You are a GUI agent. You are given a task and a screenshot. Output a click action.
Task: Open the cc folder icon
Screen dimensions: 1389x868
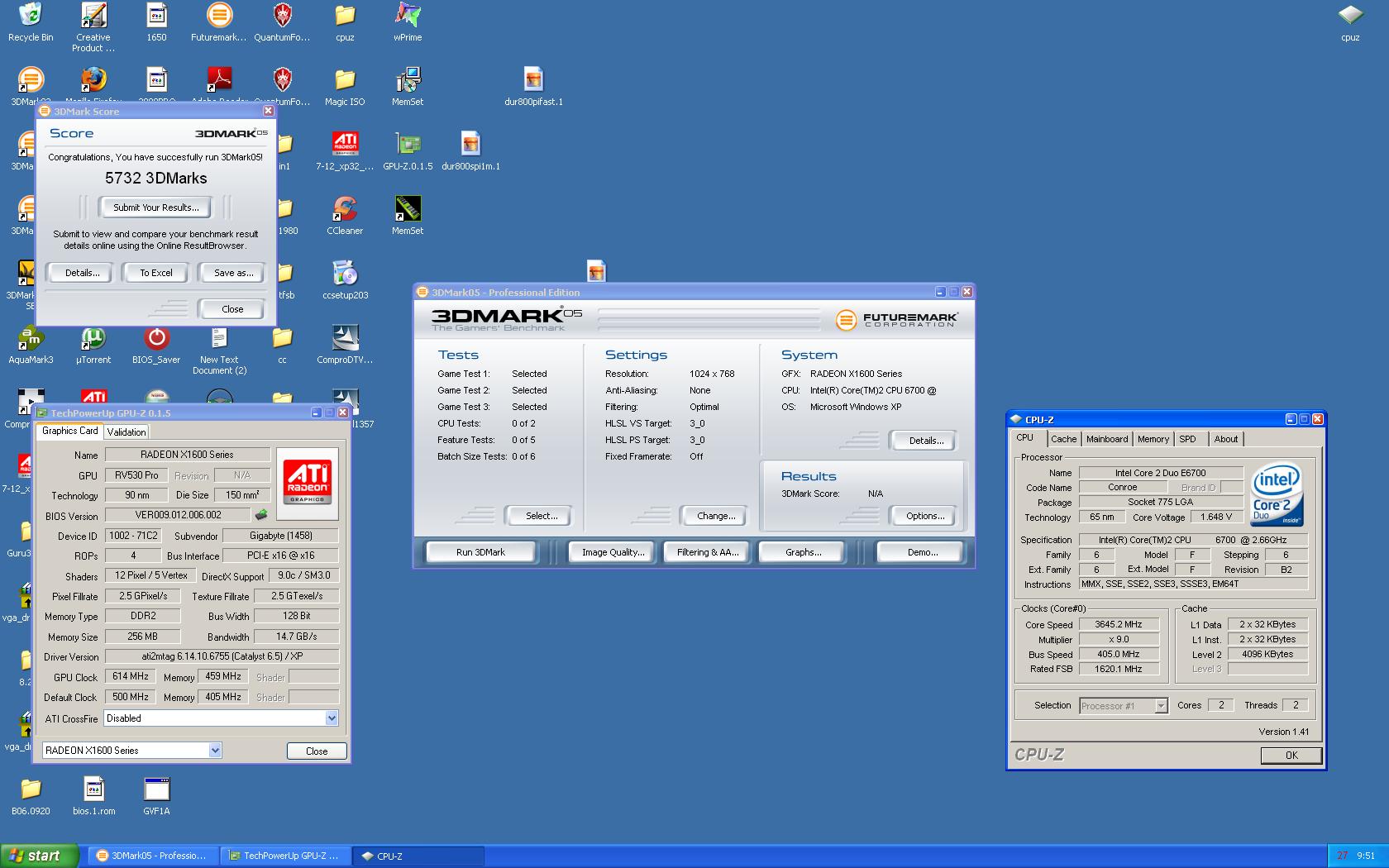[x=282, y=345]
